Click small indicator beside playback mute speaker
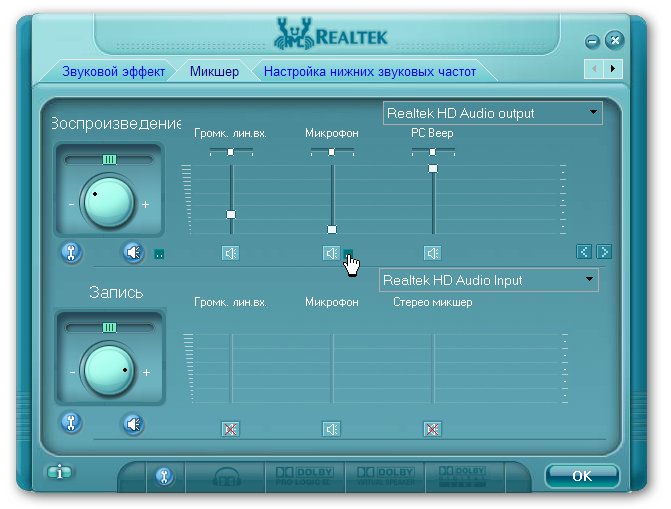This screenshot has height=509, width=671. click(x=159, y=254)
